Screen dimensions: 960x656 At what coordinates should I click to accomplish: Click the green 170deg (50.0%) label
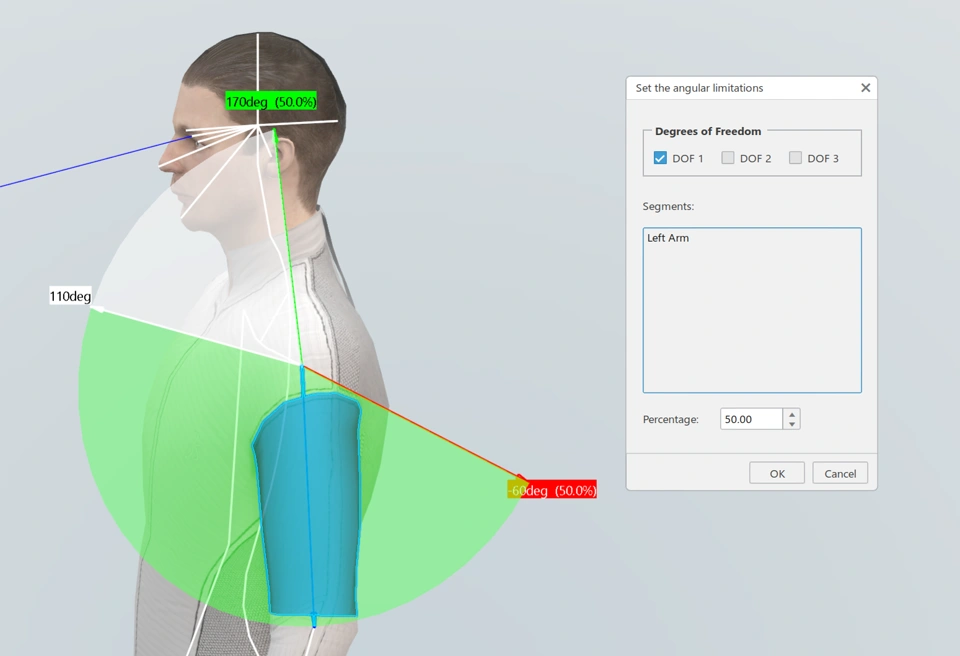coord(271,102)
